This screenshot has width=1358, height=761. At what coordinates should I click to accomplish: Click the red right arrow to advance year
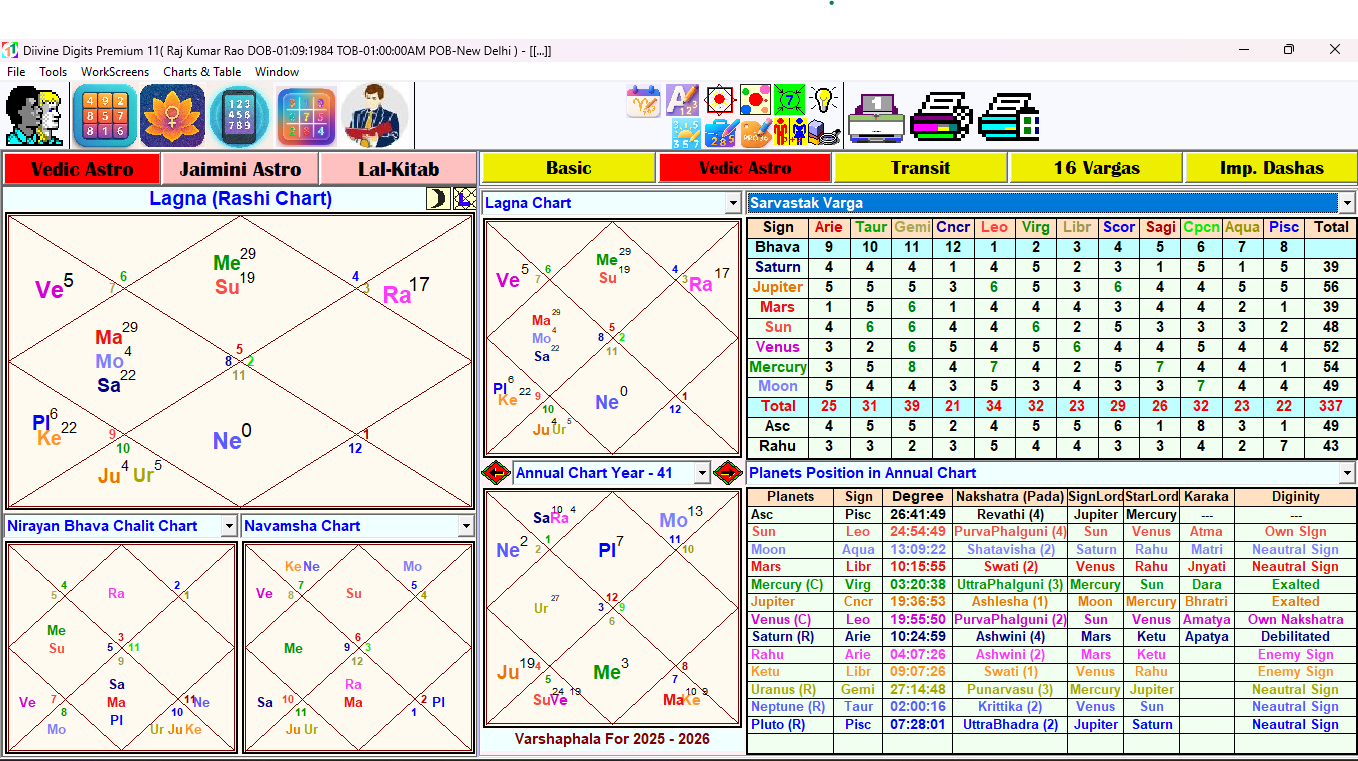point(729,472)
